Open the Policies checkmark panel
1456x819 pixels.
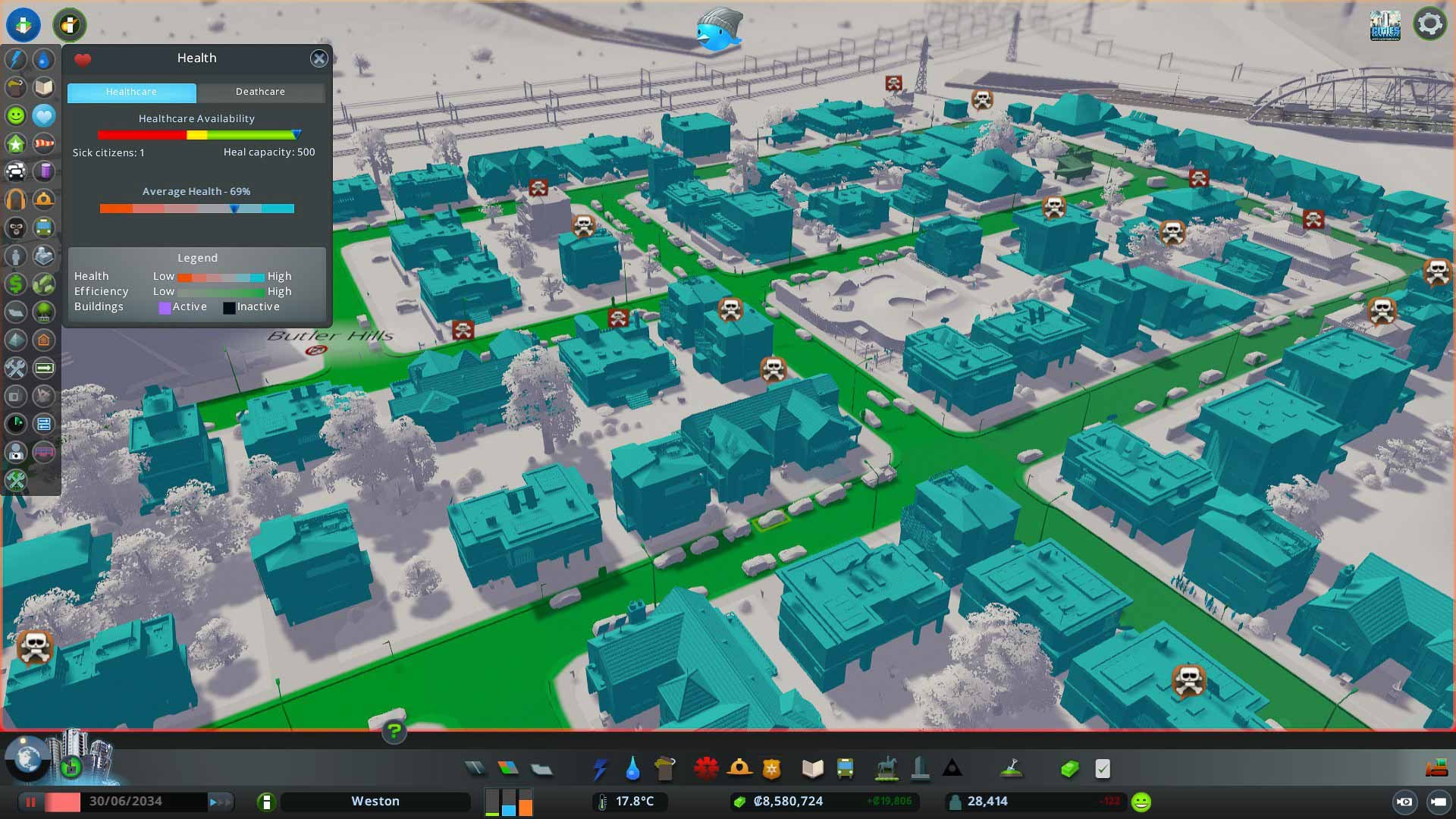[x=1103, y=769]
